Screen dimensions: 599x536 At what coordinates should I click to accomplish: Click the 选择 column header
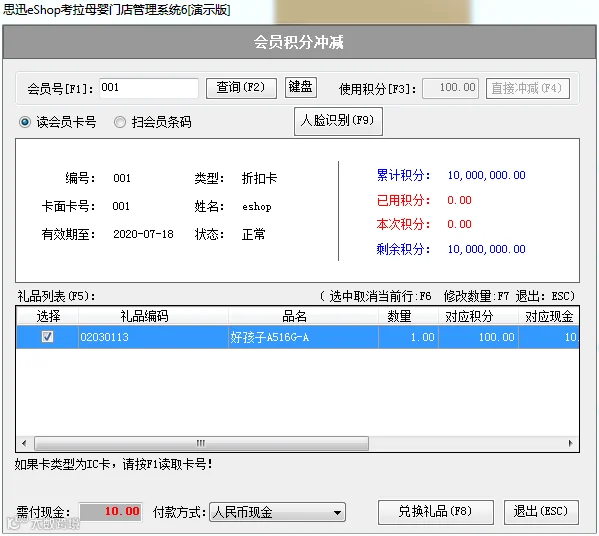(x=48, y=316)
